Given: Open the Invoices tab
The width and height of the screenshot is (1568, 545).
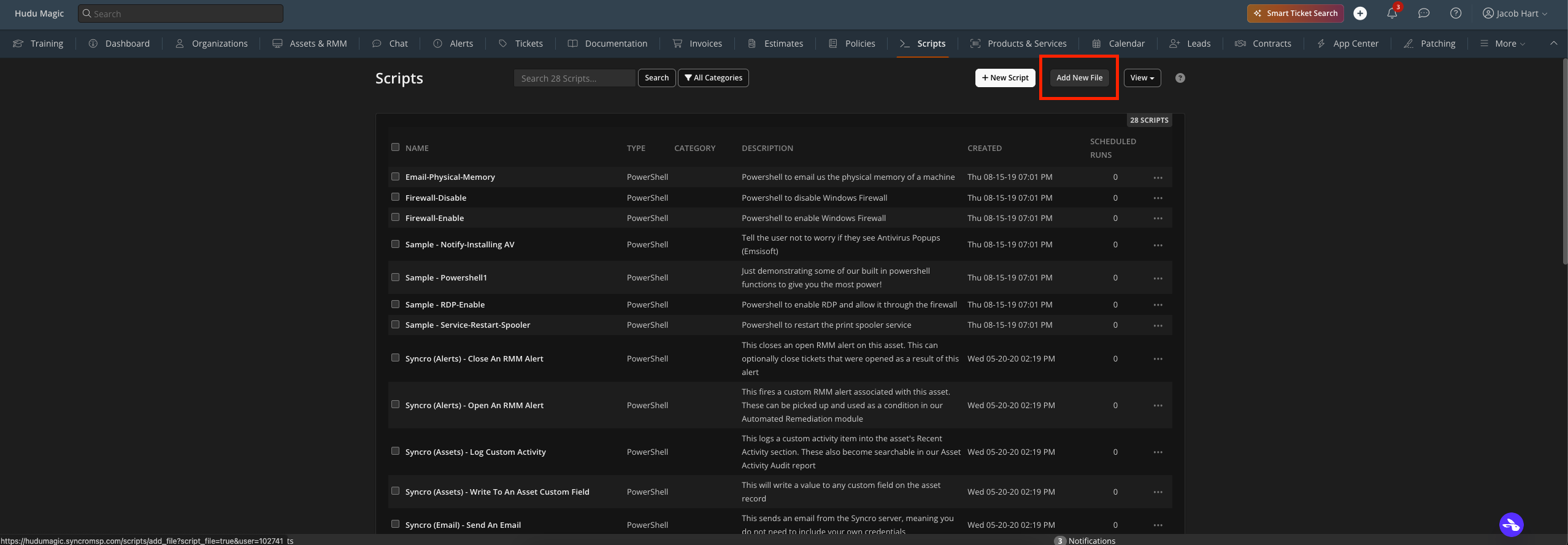Looking at the screenshot, I should (698, 44).
